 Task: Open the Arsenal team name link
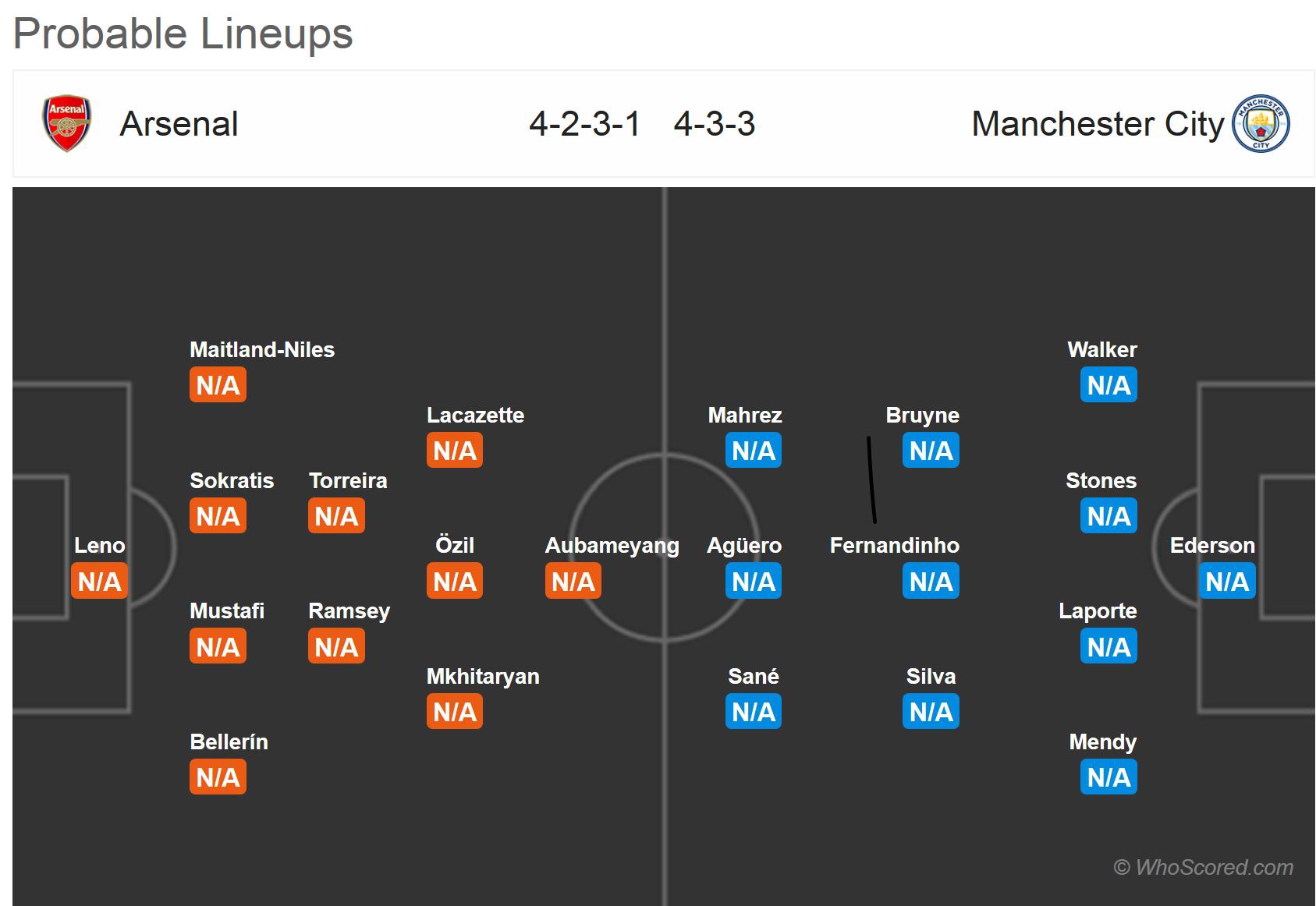click(x=179, y=124)
